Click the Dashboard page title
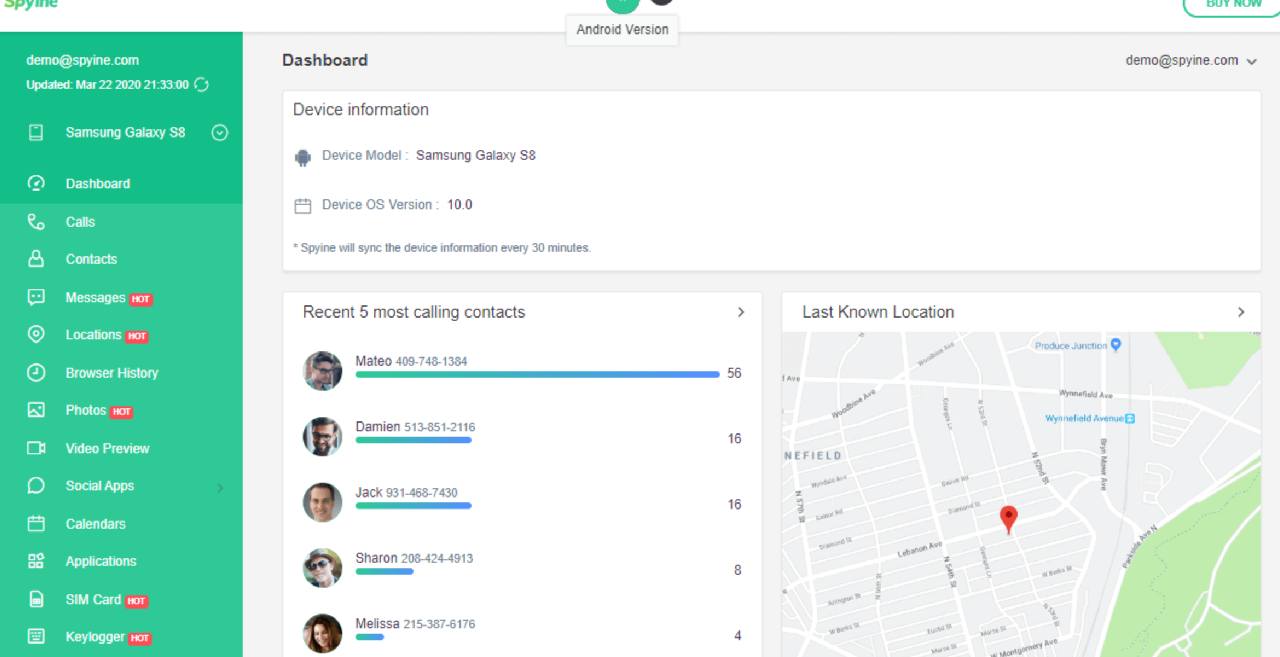 (x=325, y=60)
